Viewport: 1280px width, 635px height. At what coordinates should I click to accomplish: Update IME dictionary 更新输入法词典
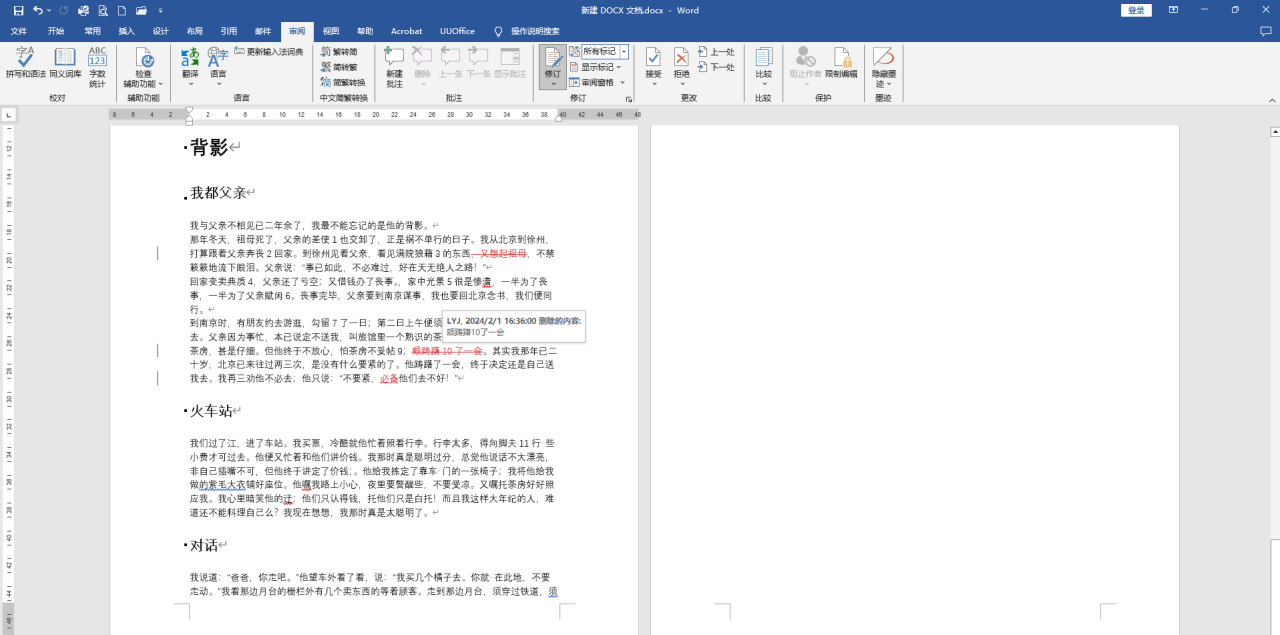pyautogui.click(x=268, y=52)
